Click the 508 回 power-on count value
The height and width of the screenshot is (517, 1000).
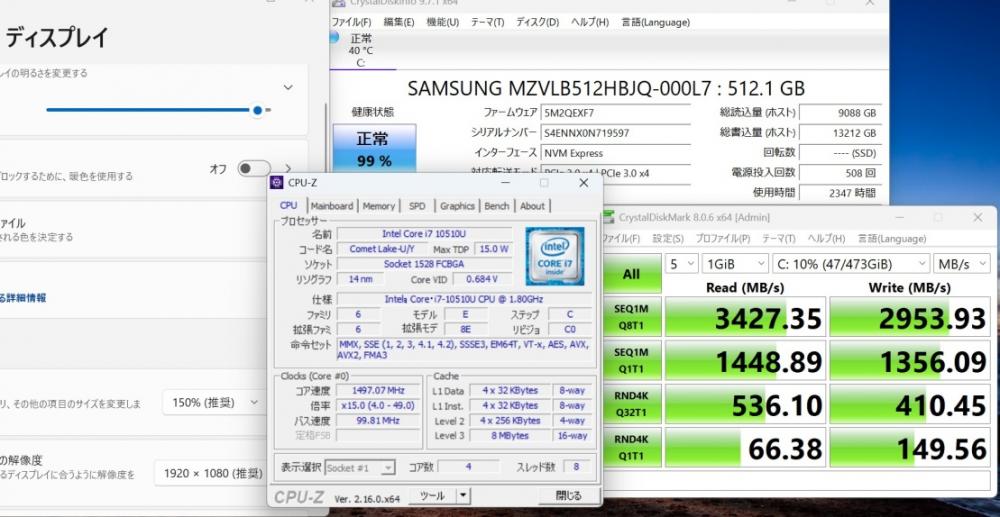click(840, 173)
